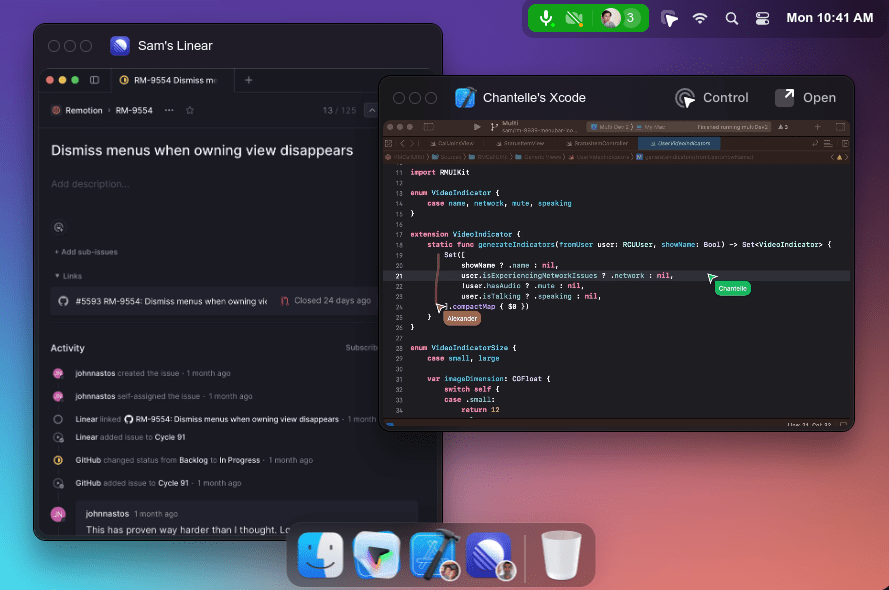Go to previous issue with up chevron
Screen dimensions: 889x590
(371, 111)
